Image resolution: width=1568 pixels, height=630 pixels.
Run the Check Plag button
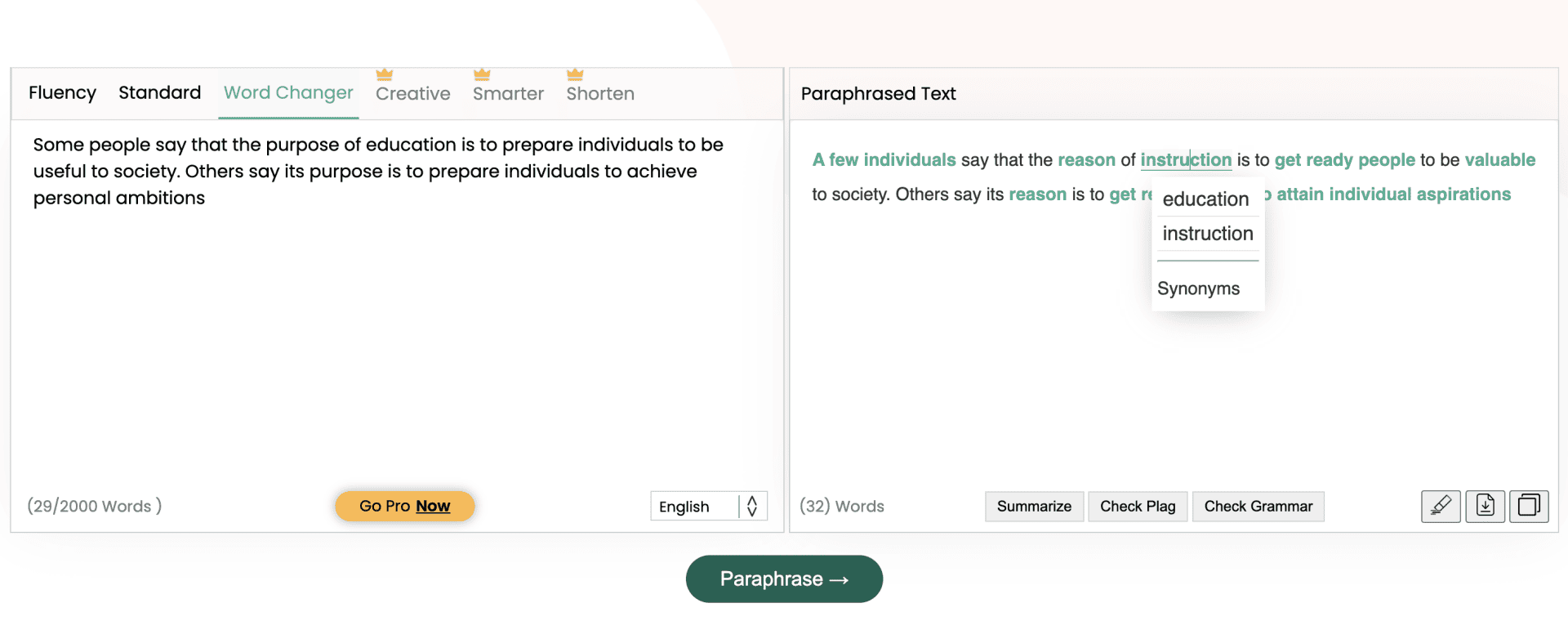[1138, 507]
